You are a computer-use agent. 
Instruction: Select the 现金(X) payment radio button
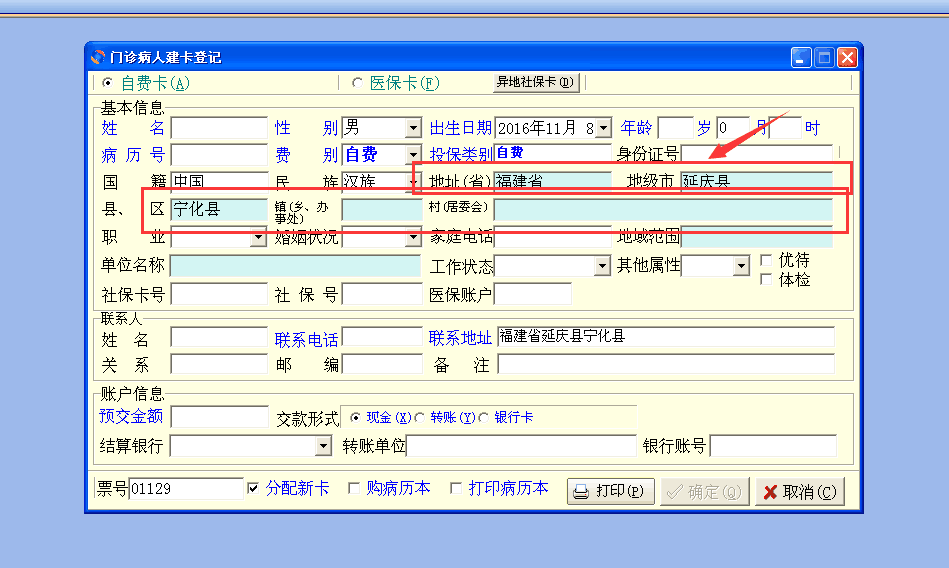tap(355, 417)
